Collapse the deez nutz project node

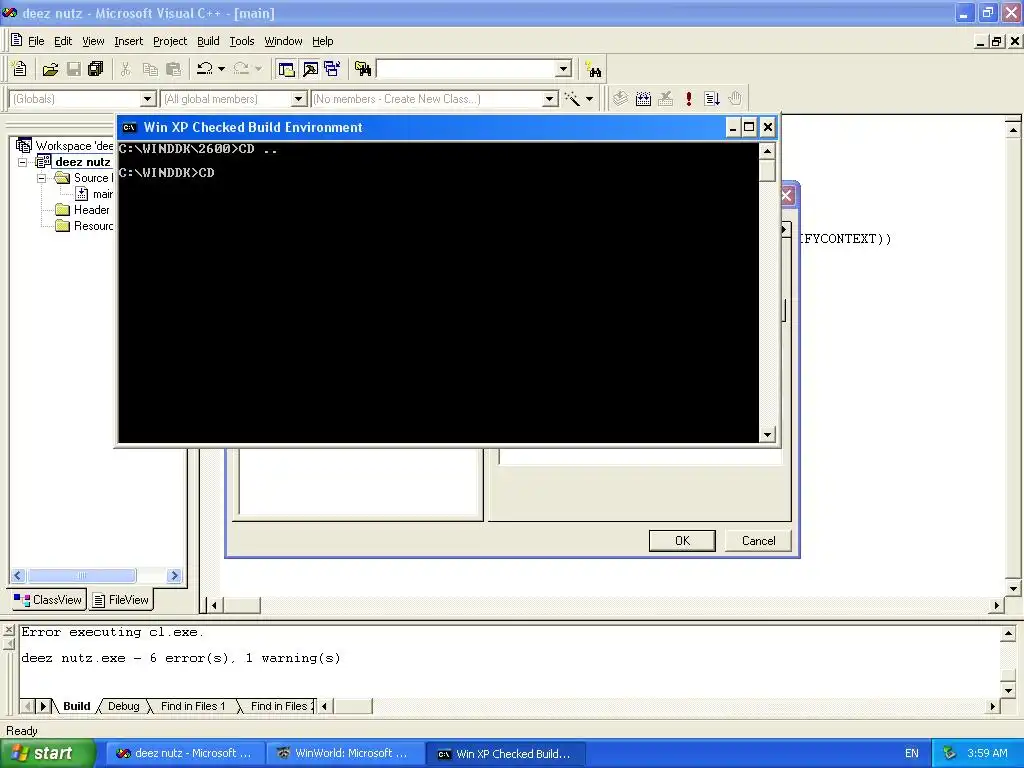(x=23, y=162)
